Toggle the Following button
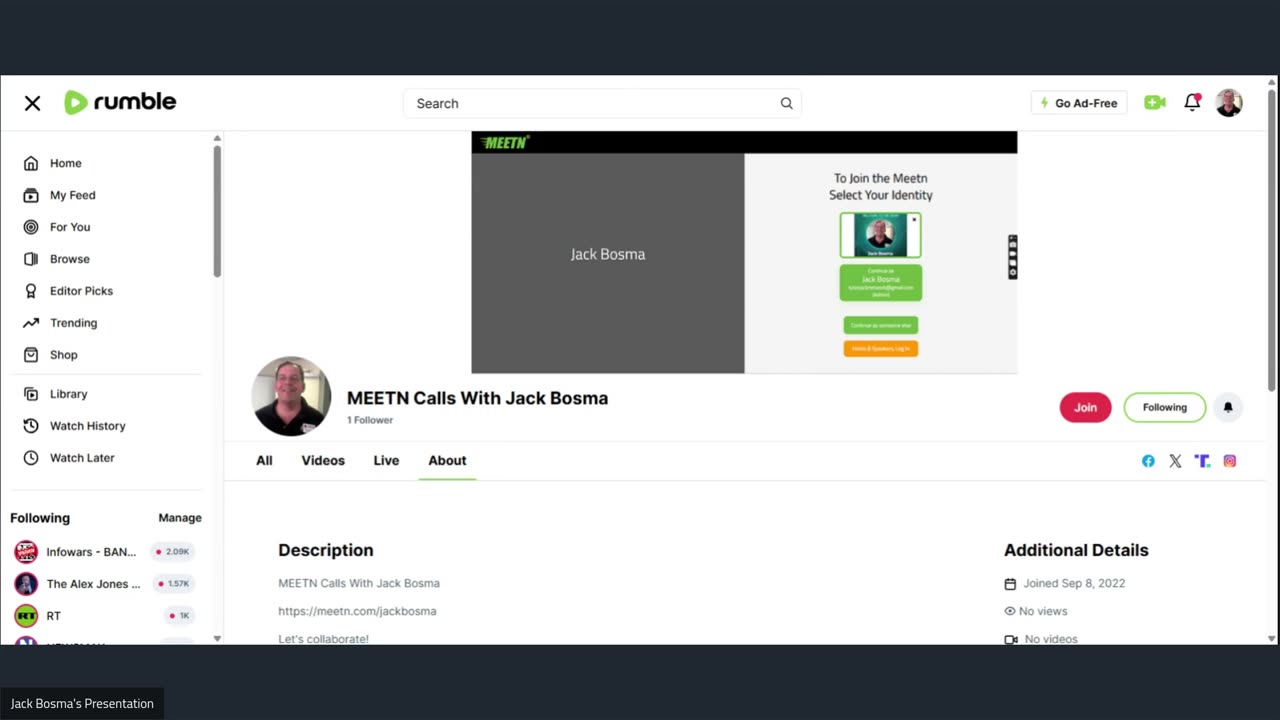This screenshot has width=1280, height=720. pyautogui.click(x=1165, y=407)
